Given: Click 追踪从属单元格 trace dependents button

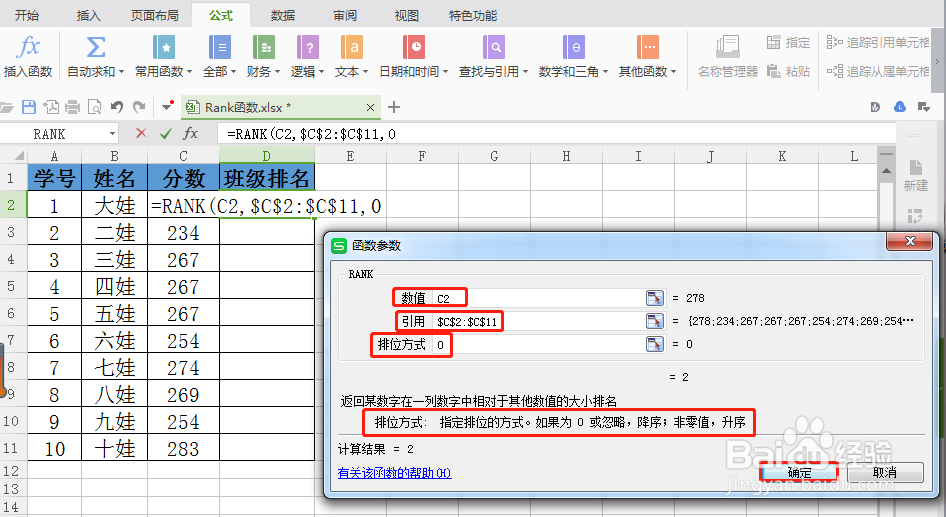Looking at the screenshot, I should (x=878, y=71).
